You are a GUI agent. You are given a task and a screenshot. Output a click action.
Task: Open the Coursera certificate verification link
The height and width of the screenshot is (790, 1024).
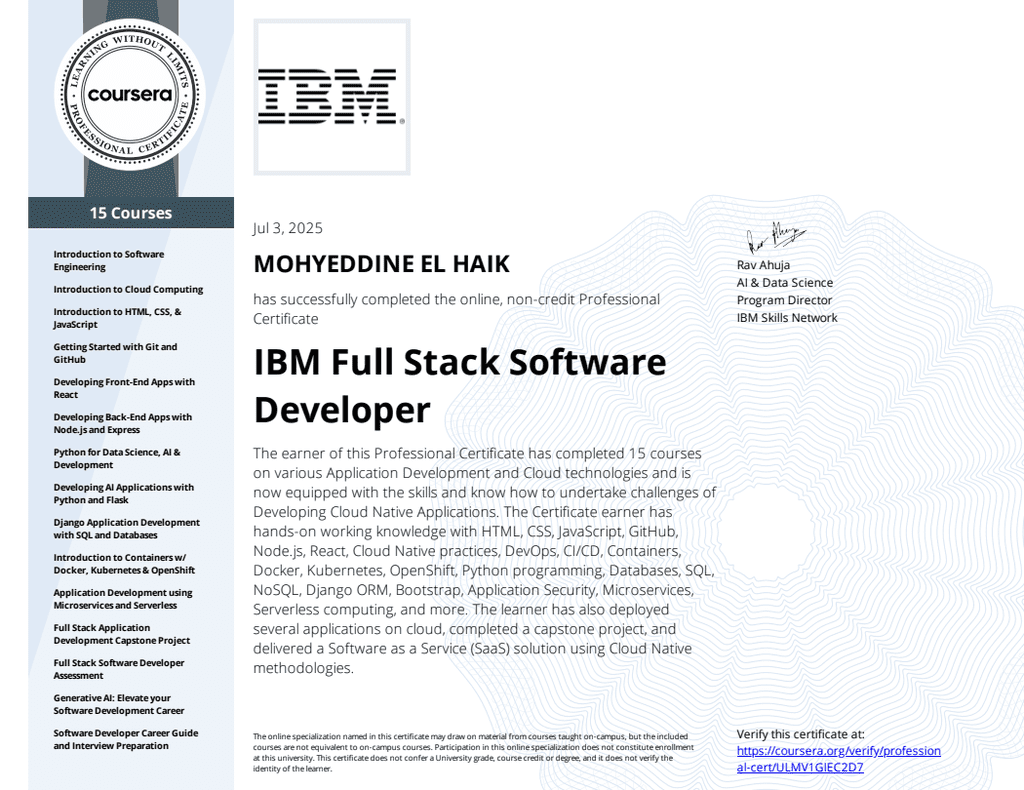click(x=839, y=759)
